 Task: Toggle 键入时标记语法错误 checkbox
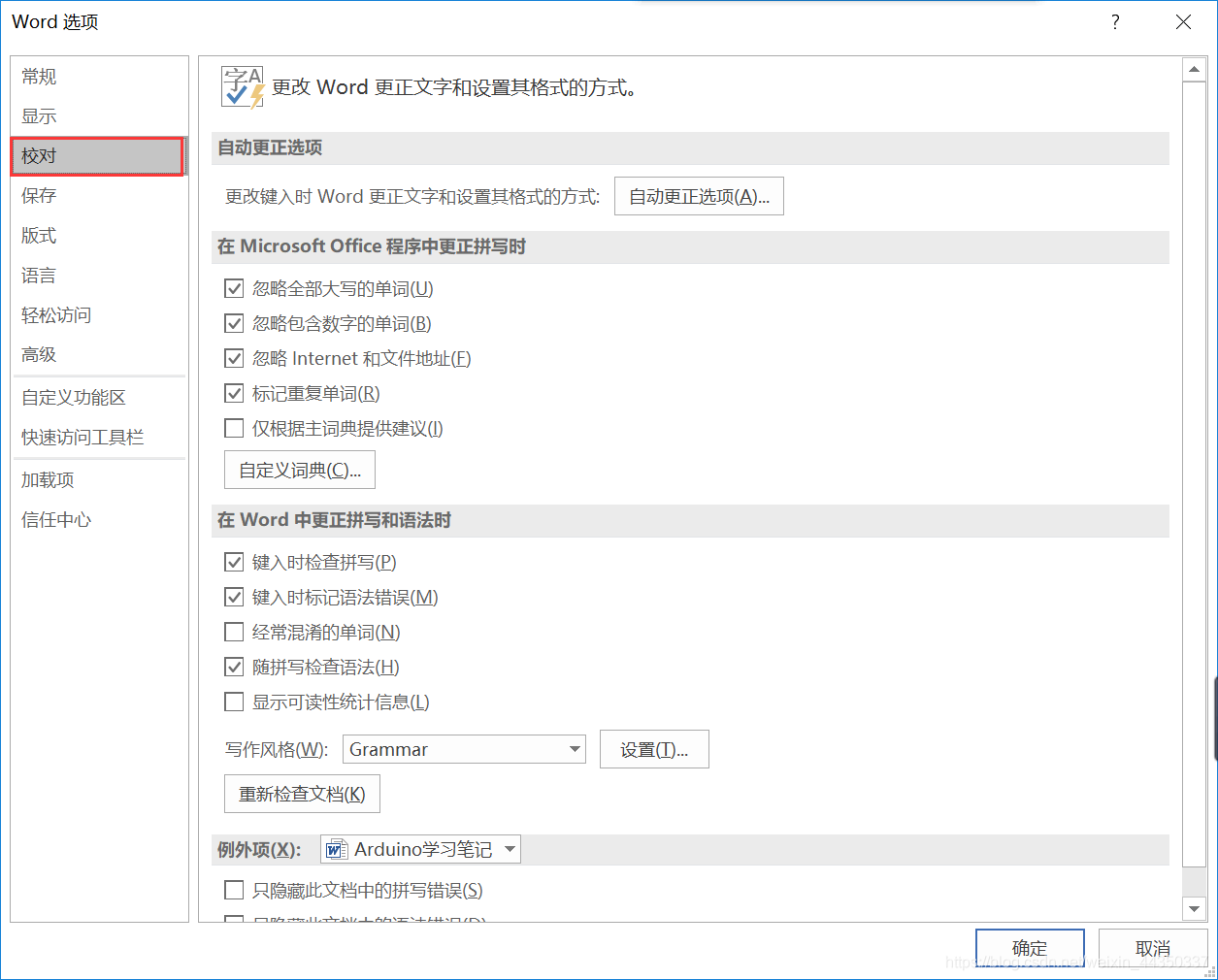point(234,598)
